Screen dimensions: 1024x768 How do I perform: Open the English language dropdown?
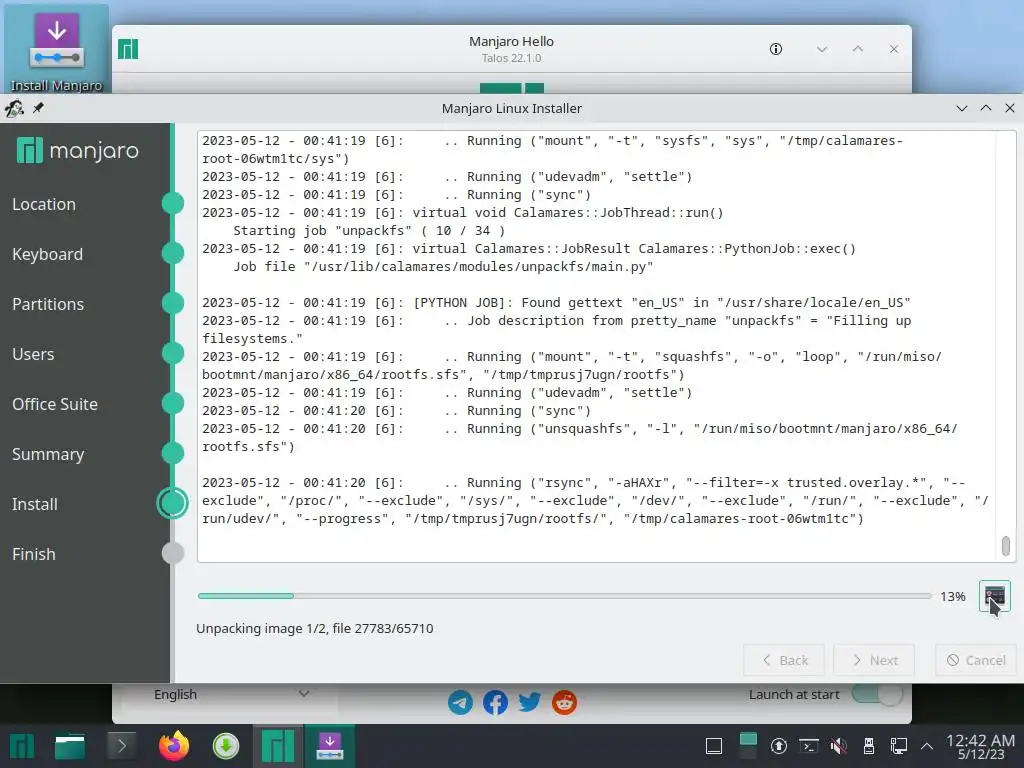click(x=230, y=694)
